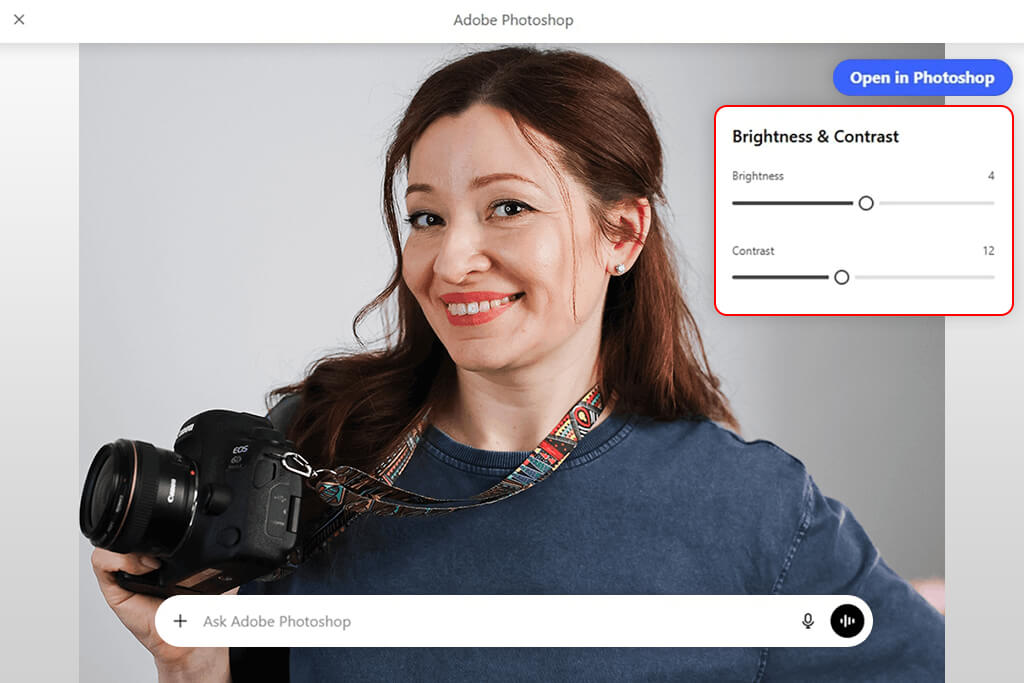Click the Contrast slider handle
Viewport: 1024px width, 683px height.
(x=842, y=278)
